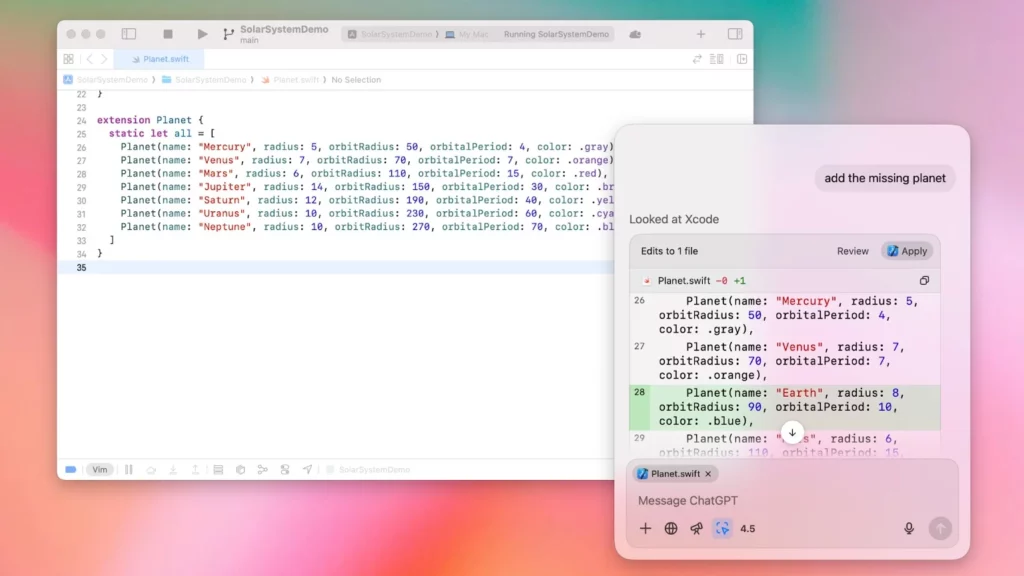Image resolution: width=1024 pixels, height=576 pixels.
Task: Add editor on right
Action: (742, 59)
